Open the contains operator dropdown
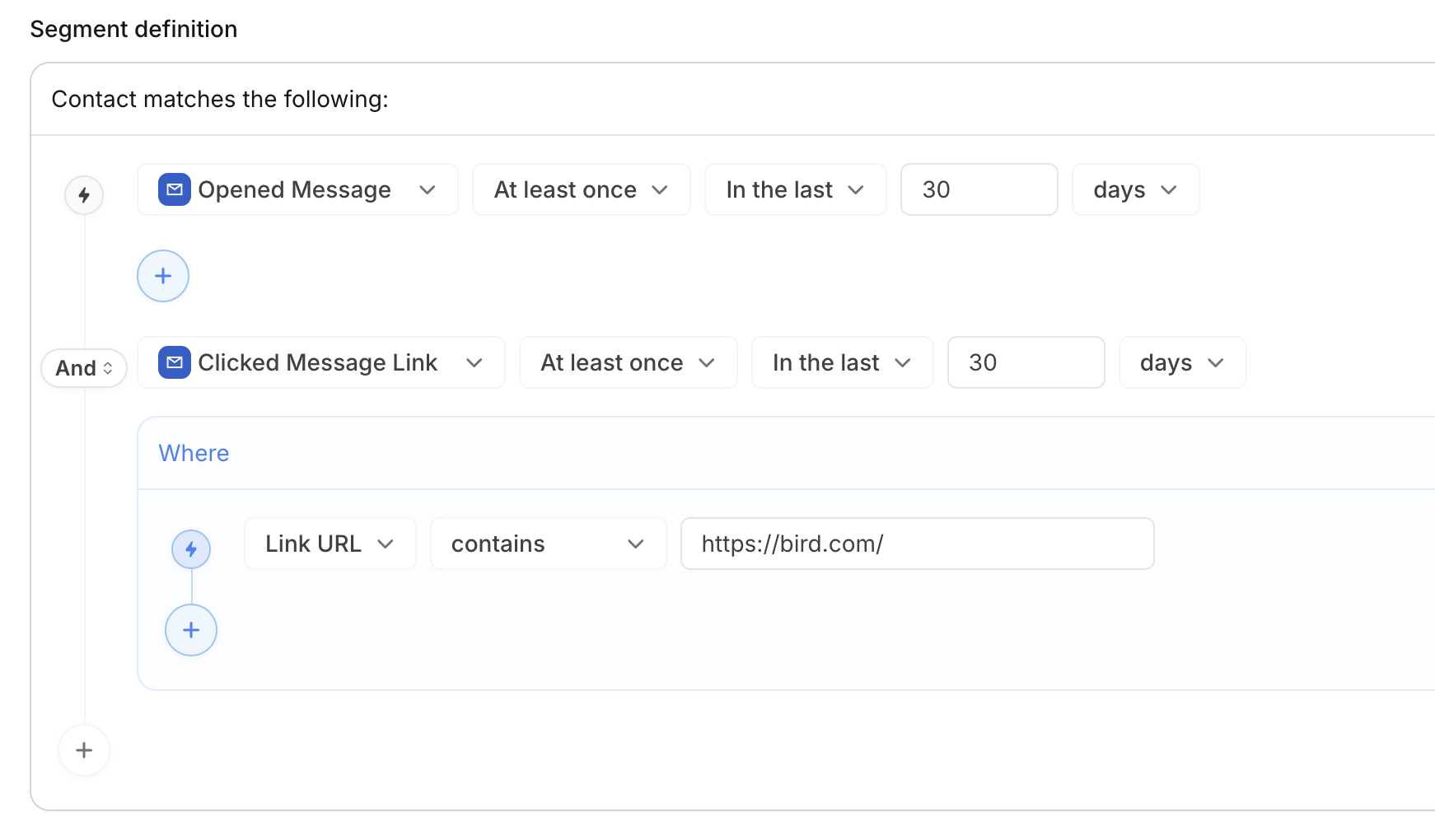The image size is (1435, 840). click(548, 544)
